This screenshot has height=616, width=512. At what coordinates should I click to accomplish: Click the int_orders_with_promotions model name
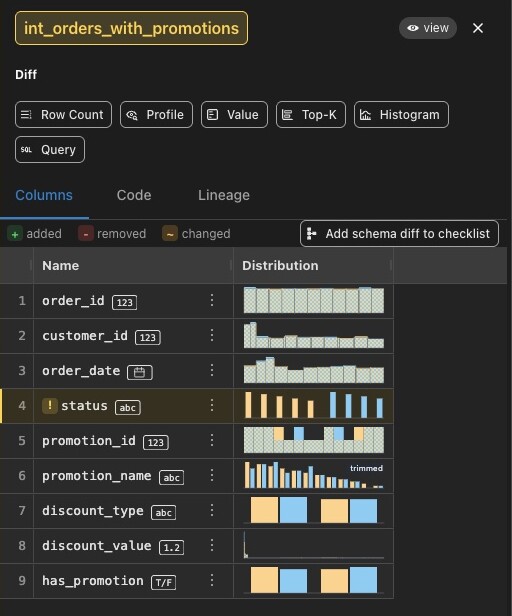[131, 28]
